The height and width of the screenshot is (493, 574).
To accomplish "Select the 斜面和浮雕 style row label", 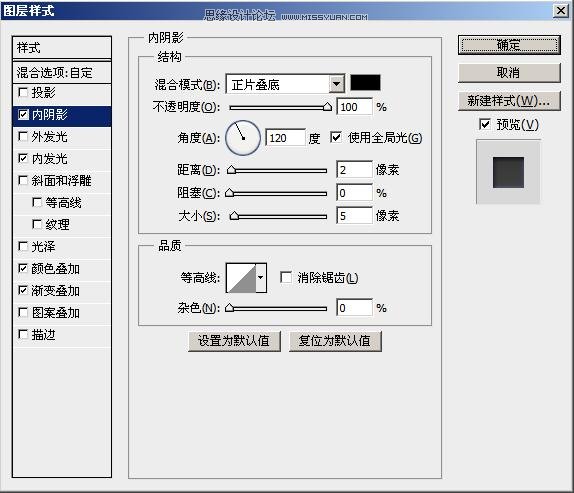I will tap(62, 180).
